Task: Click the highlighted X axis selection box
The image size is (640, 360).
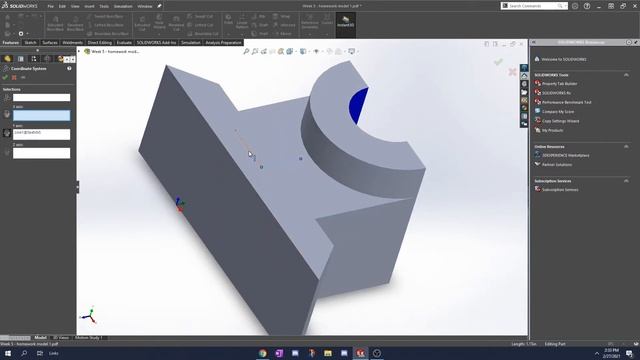Action: pos(41,116)
